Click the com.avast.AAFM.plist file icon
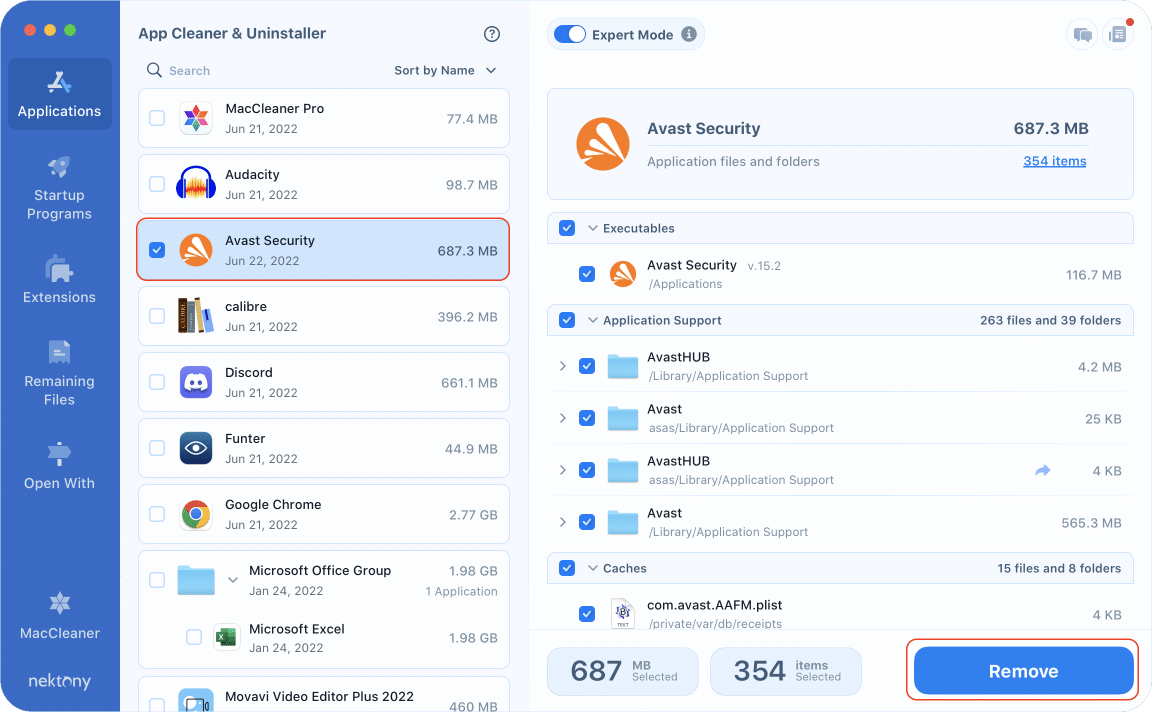 [x=623, y=614]
